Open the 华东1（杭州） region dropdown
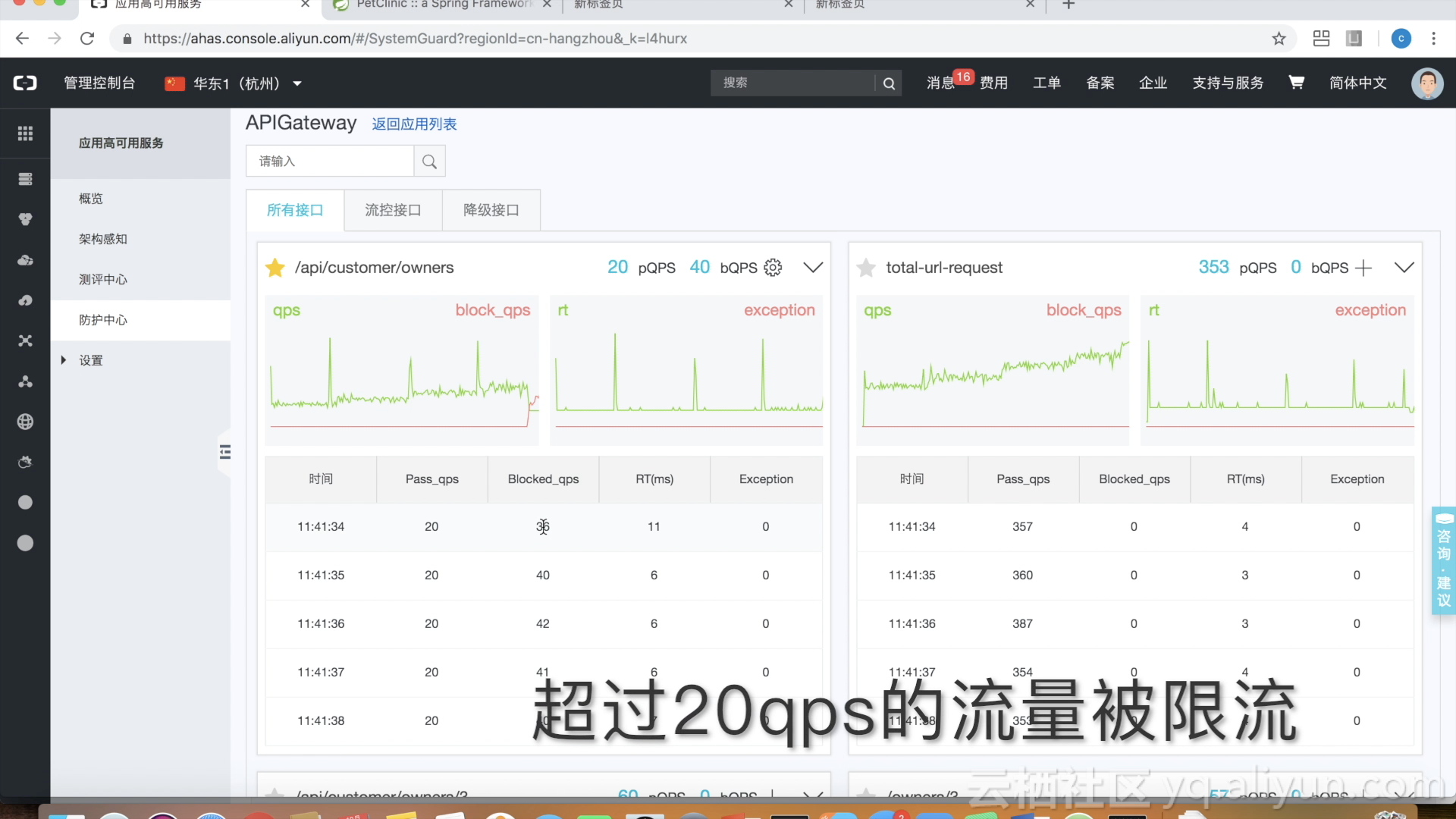 [234, 83]
